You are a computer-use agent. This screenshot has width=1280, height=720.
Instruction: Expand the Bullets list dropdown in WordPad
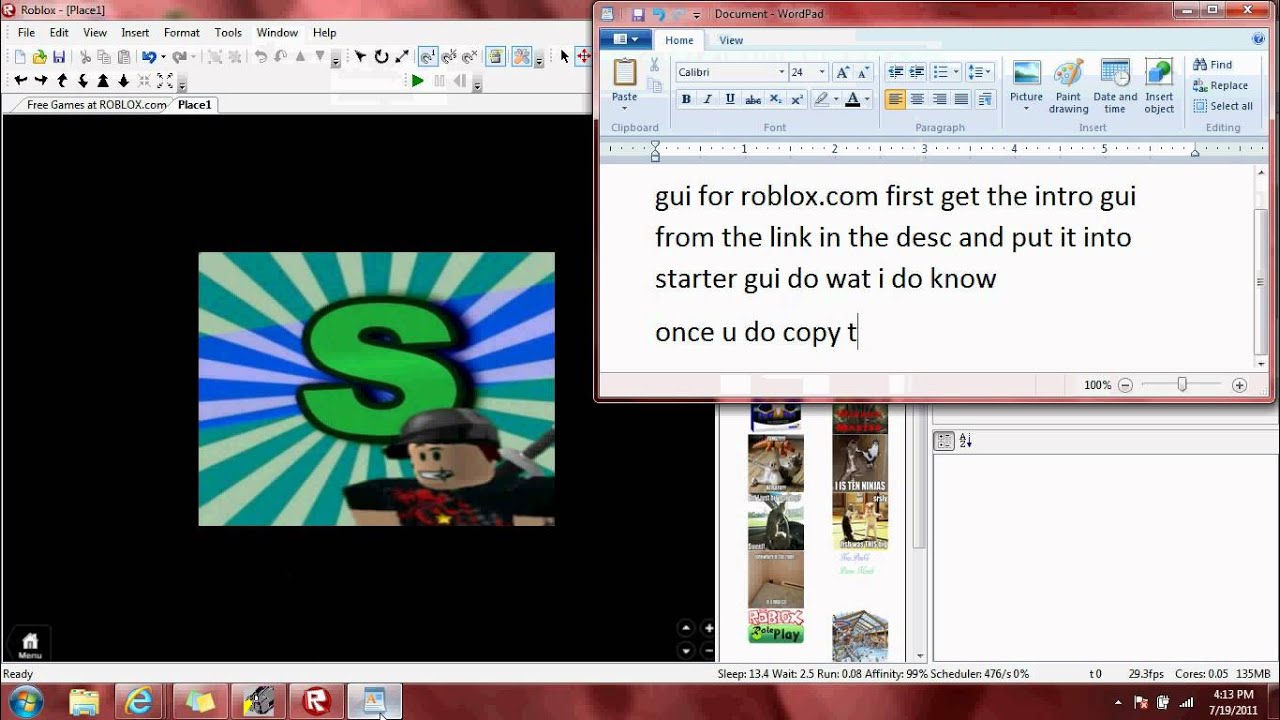coord(956,72)
